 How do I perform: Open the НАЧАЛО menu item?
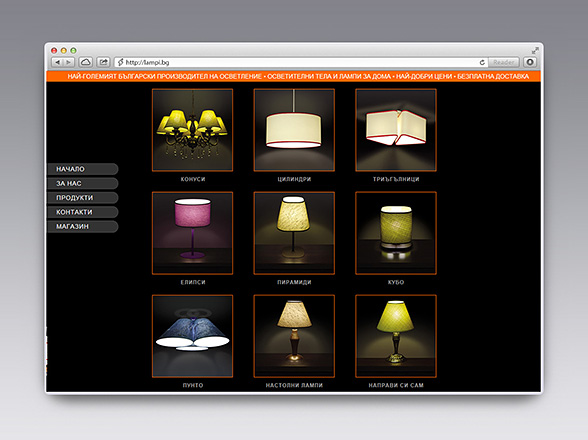pos(82,169)
